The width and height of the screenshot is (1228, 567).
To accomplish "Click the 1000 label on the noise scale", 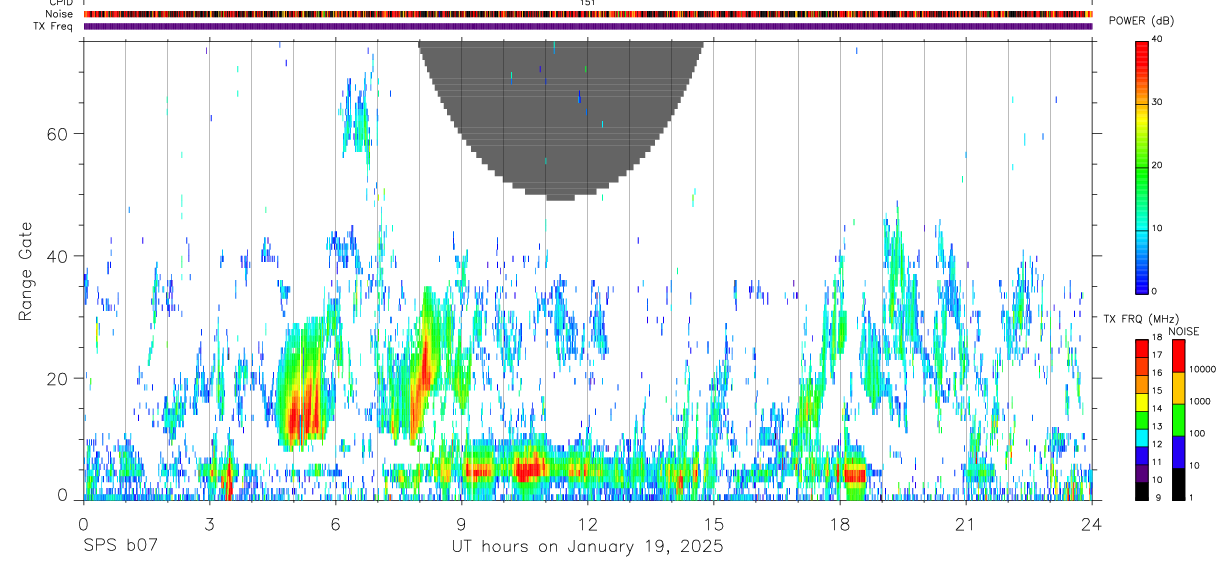I will click(x=1200, y=401).
